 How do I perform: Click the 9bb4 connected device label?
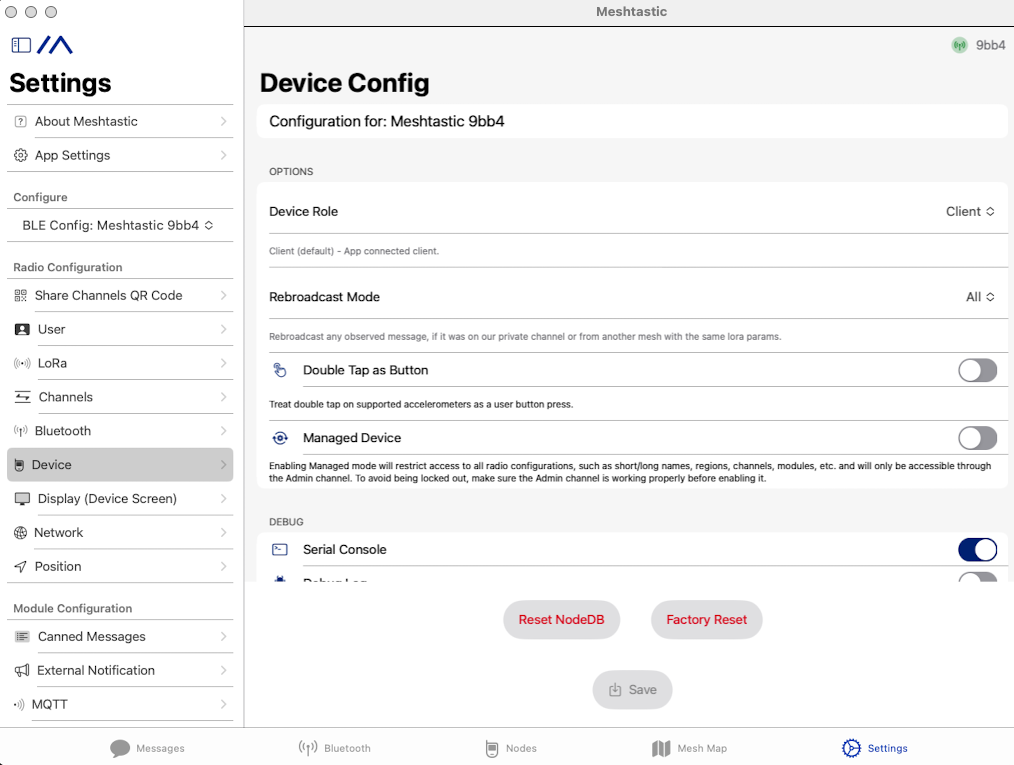click(990, 45)
